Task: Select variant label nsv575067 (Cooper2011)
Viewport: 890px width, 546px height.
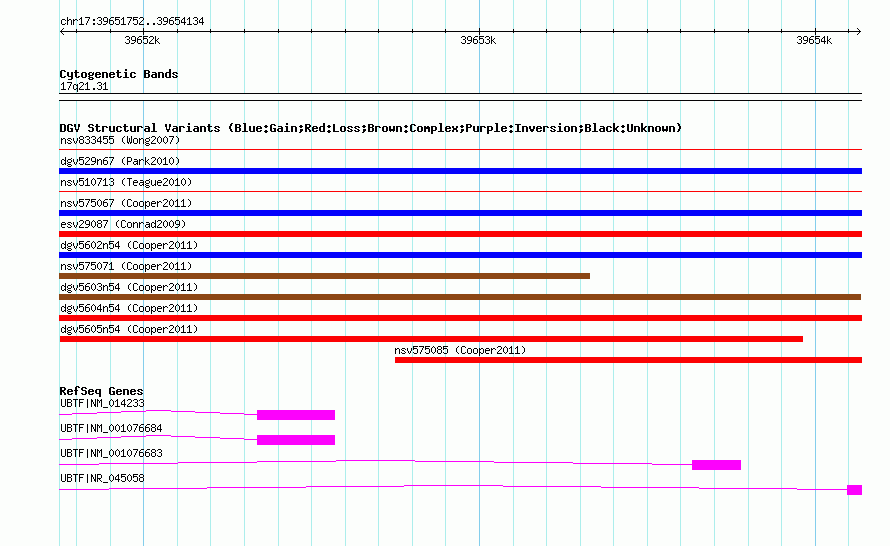Action: 126,203
